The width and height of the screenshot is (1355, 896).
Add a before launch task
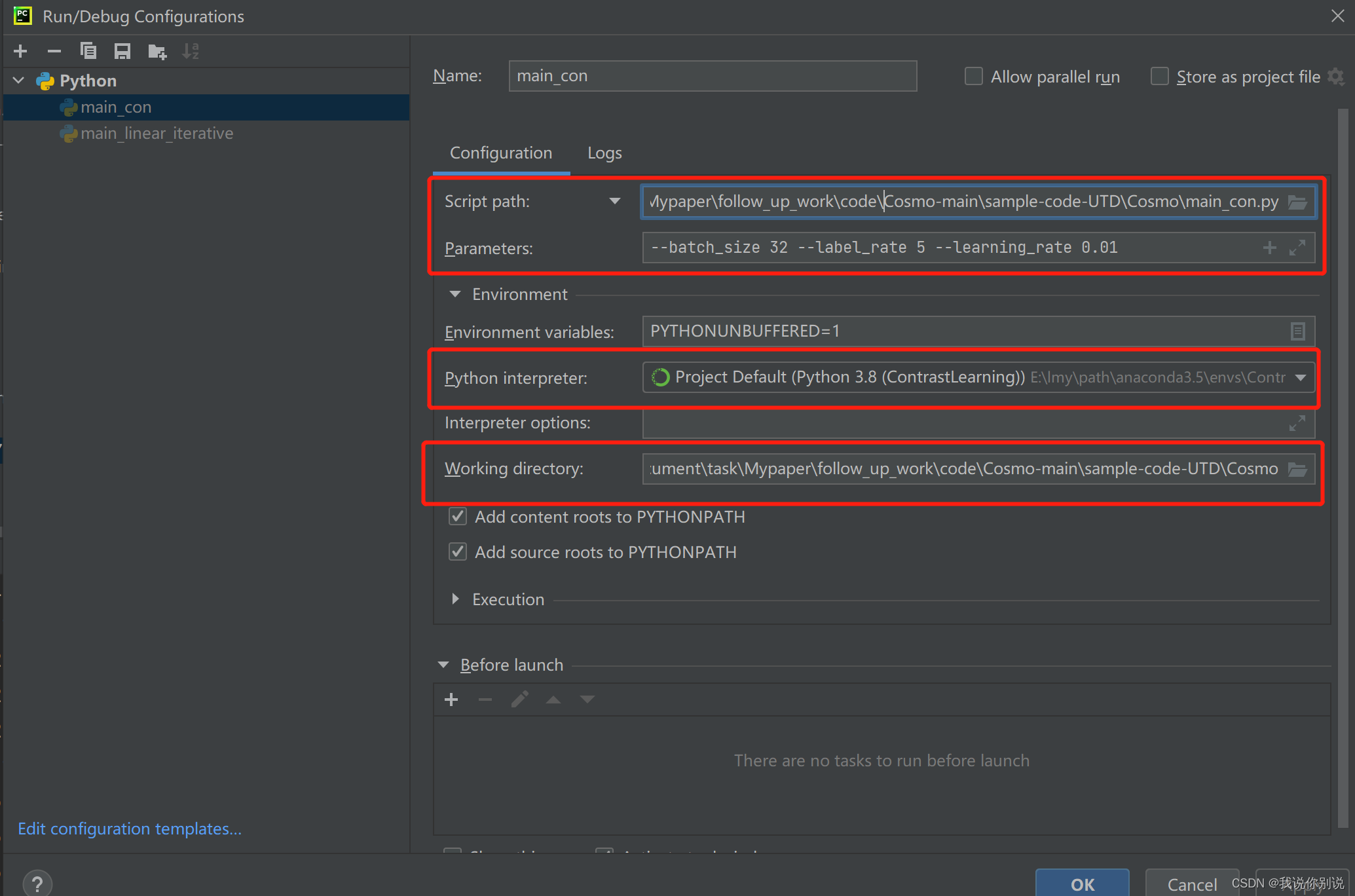coord(451,700)
